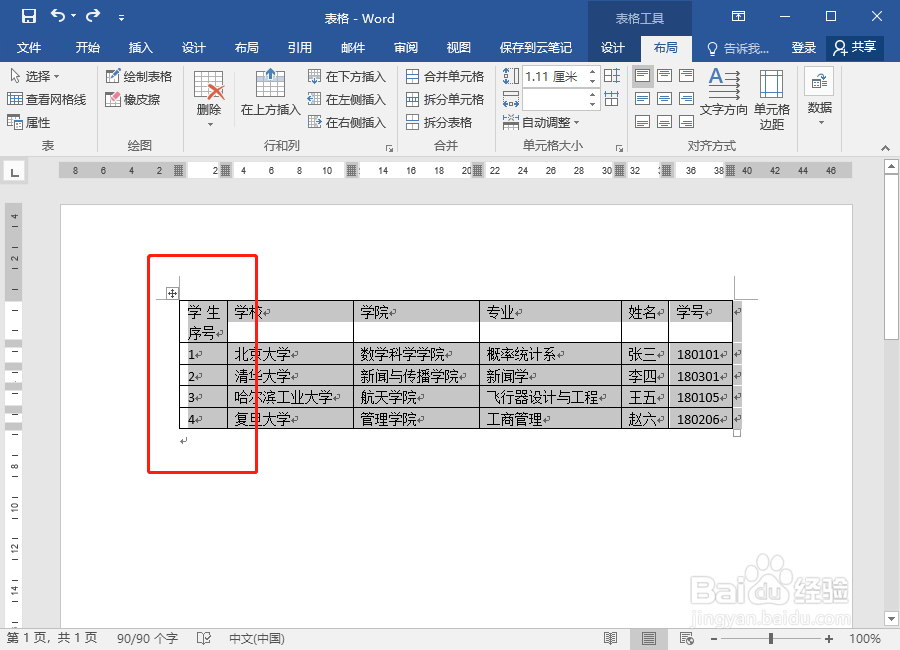The image size is (900, 650).
Task: Switch to Print Layout view icon
Action: [x=649, y=639]
